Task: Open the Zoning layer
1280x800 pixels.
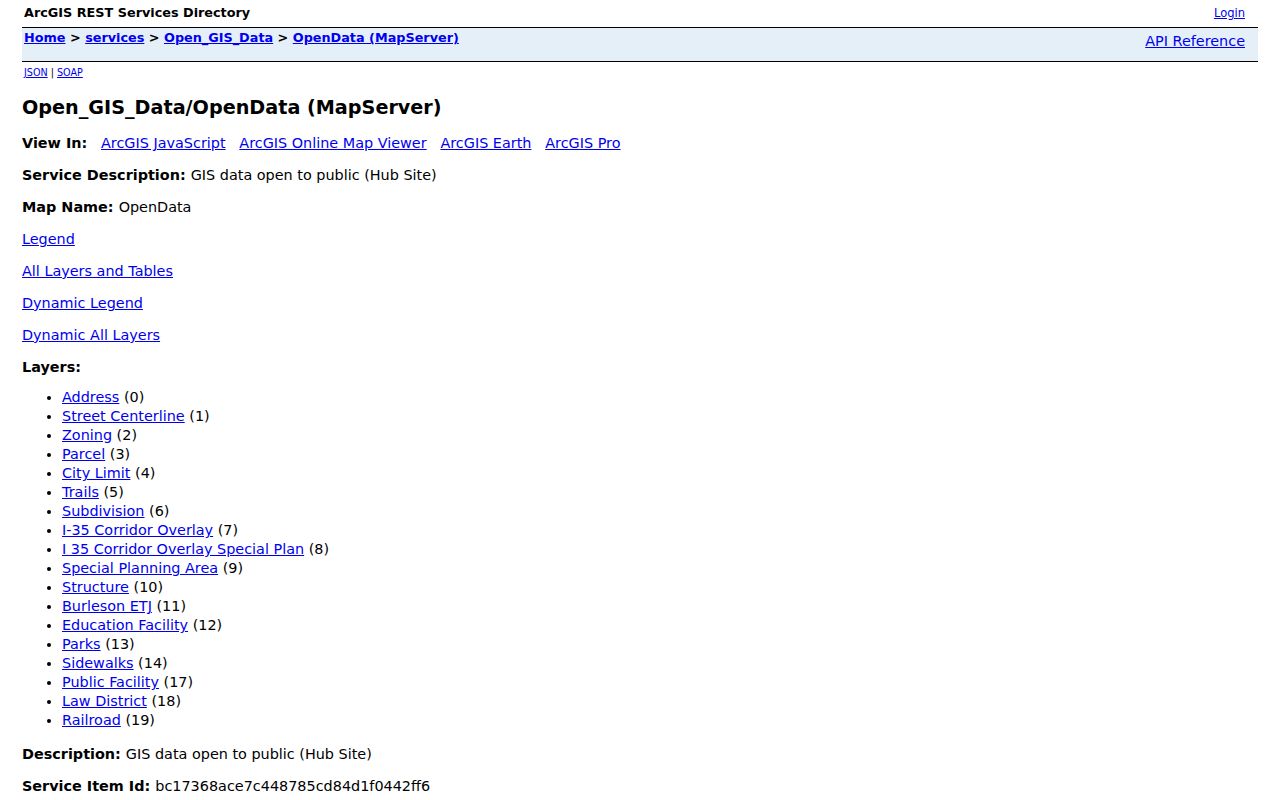Action: point(87,435)
